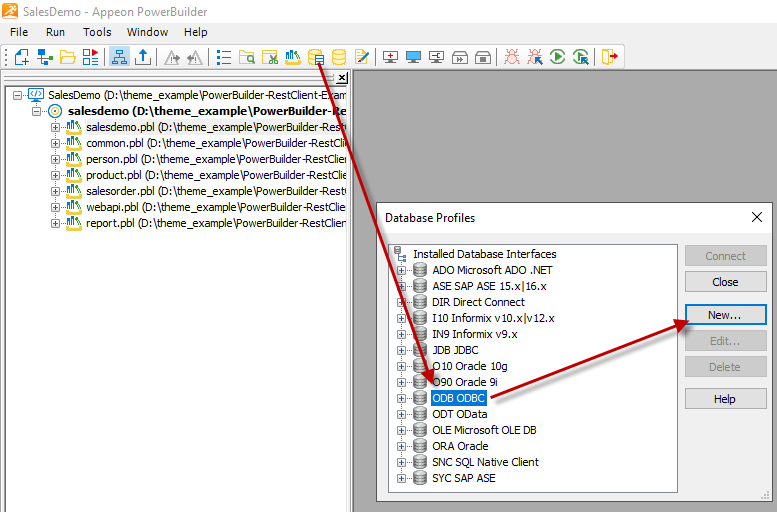Click the Open folder toolbar icon
The width and height of the screenshot is (777, 512).
coord(68,57)
